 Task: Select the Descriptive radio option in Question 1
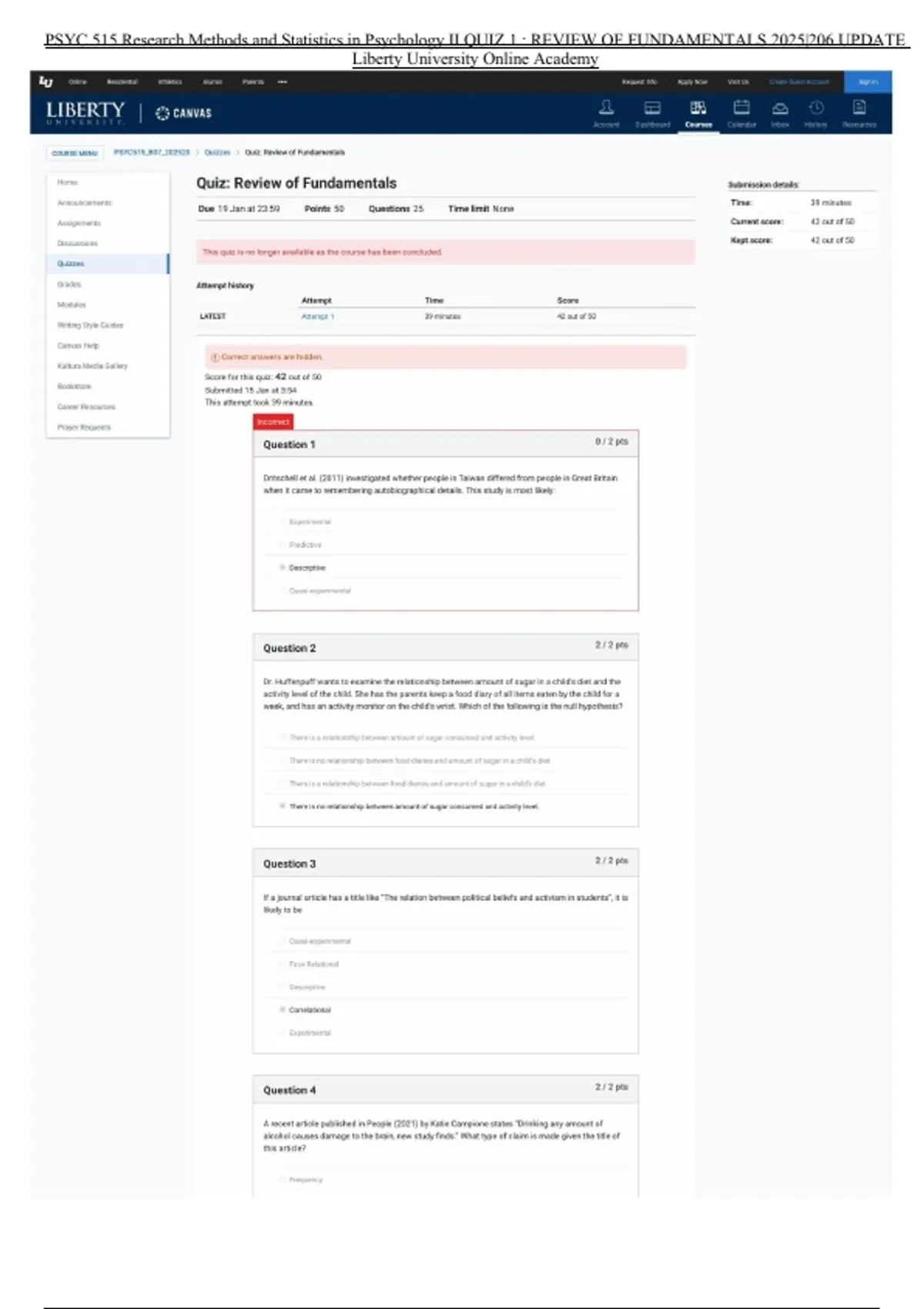(283, 567)
